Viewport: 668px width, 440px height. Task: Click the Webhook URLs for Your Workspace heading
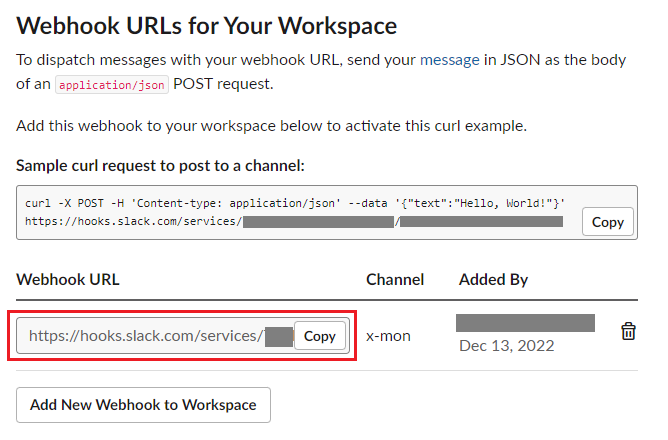pyautogui.click(x=207, y=25)
